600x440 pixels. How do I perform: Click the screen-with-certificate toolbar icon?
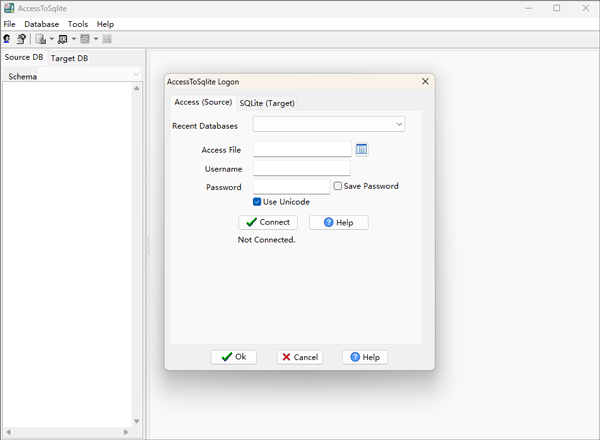(x=63, y=39)
